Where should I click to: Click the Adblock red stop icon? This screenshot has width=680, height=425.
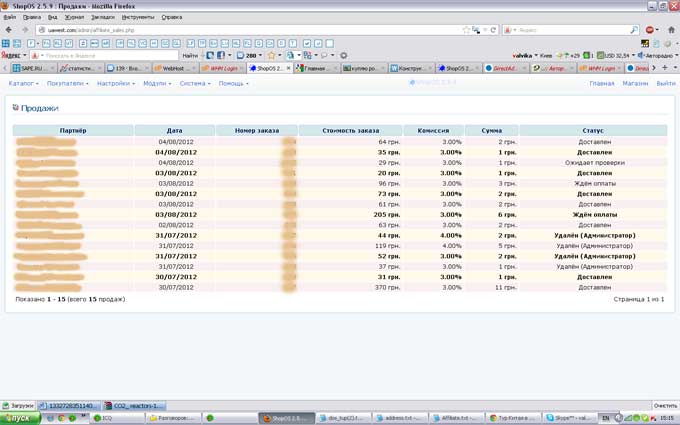tap(650, 30)
